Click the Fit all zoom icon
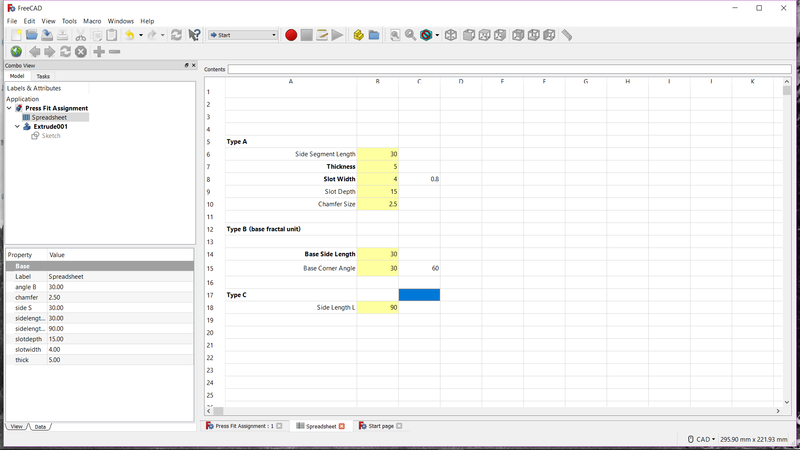The width and height of the screenshot is (800, 450). 395,35
